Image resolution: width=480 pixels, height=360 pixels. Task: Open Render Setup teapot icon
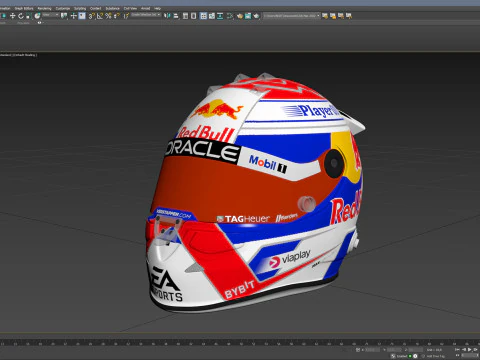click(x=240, y=16)
